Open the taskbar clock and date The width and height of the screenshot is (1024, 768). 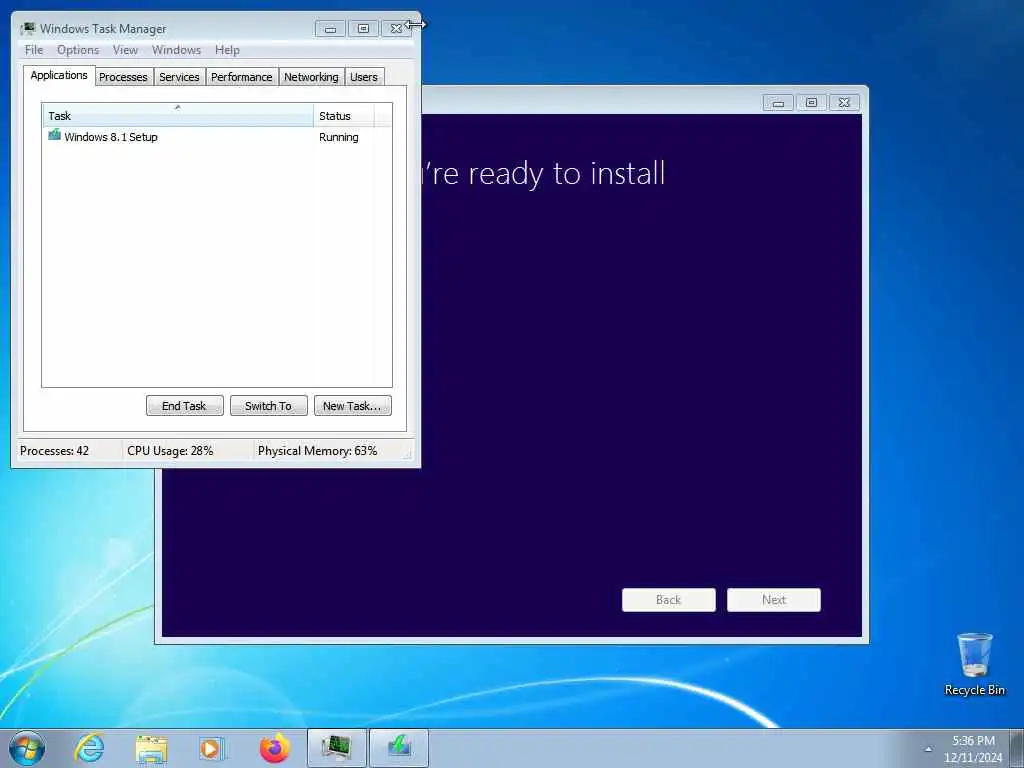click(x=973, y=749)
